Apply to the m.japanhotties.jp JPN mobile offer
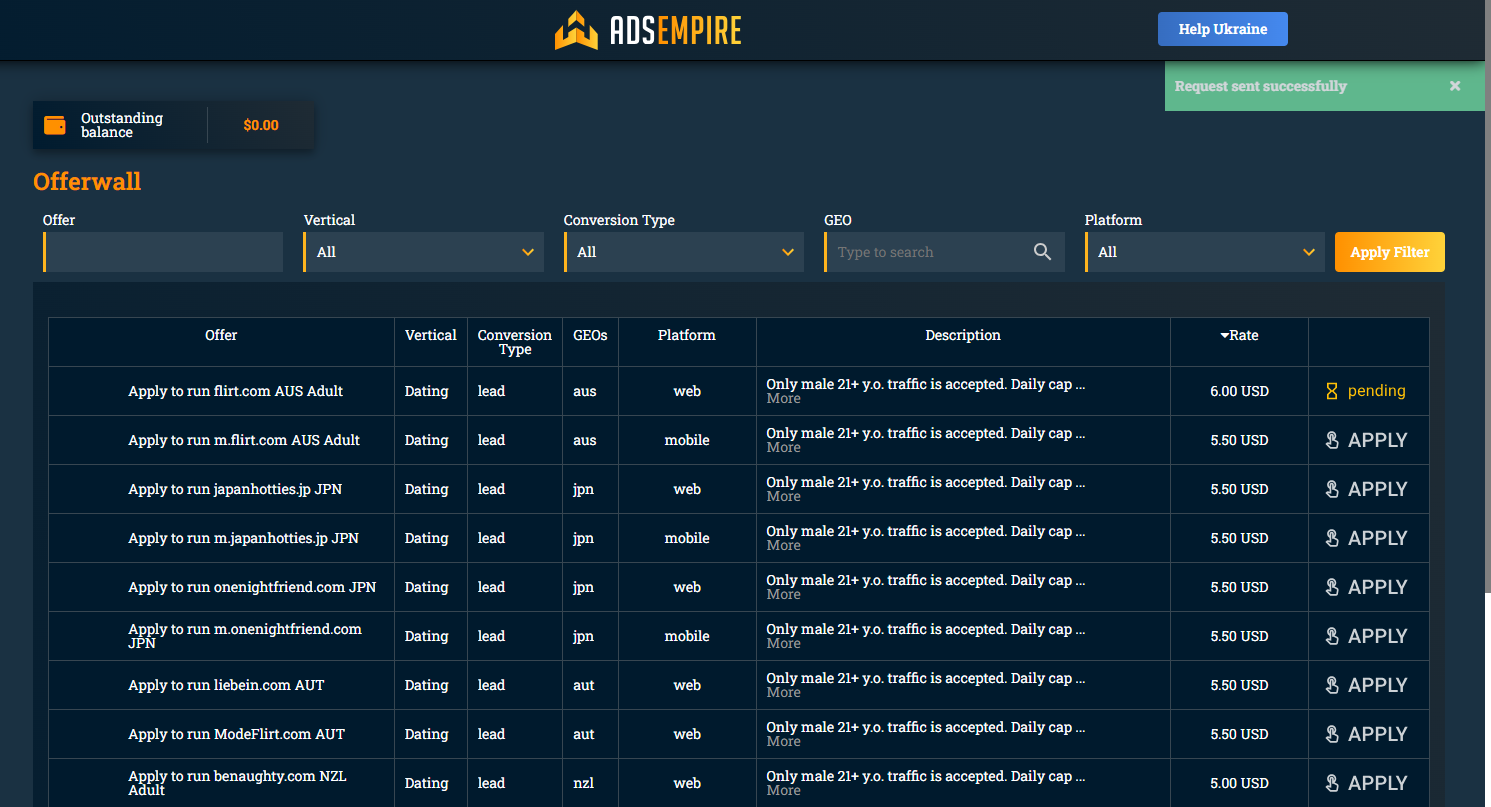The image size is (1491, 807). coord(1367,538)
